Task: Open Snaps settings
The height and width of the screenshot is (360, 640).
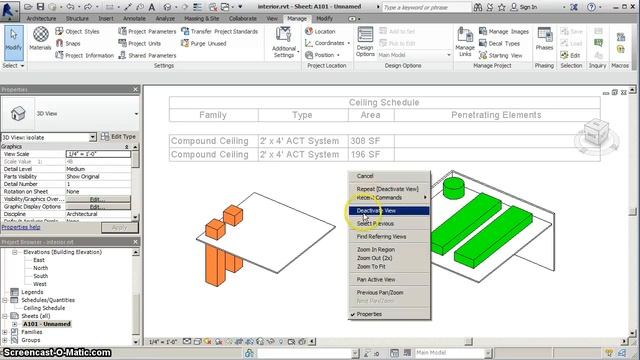Action: point(68,43)
